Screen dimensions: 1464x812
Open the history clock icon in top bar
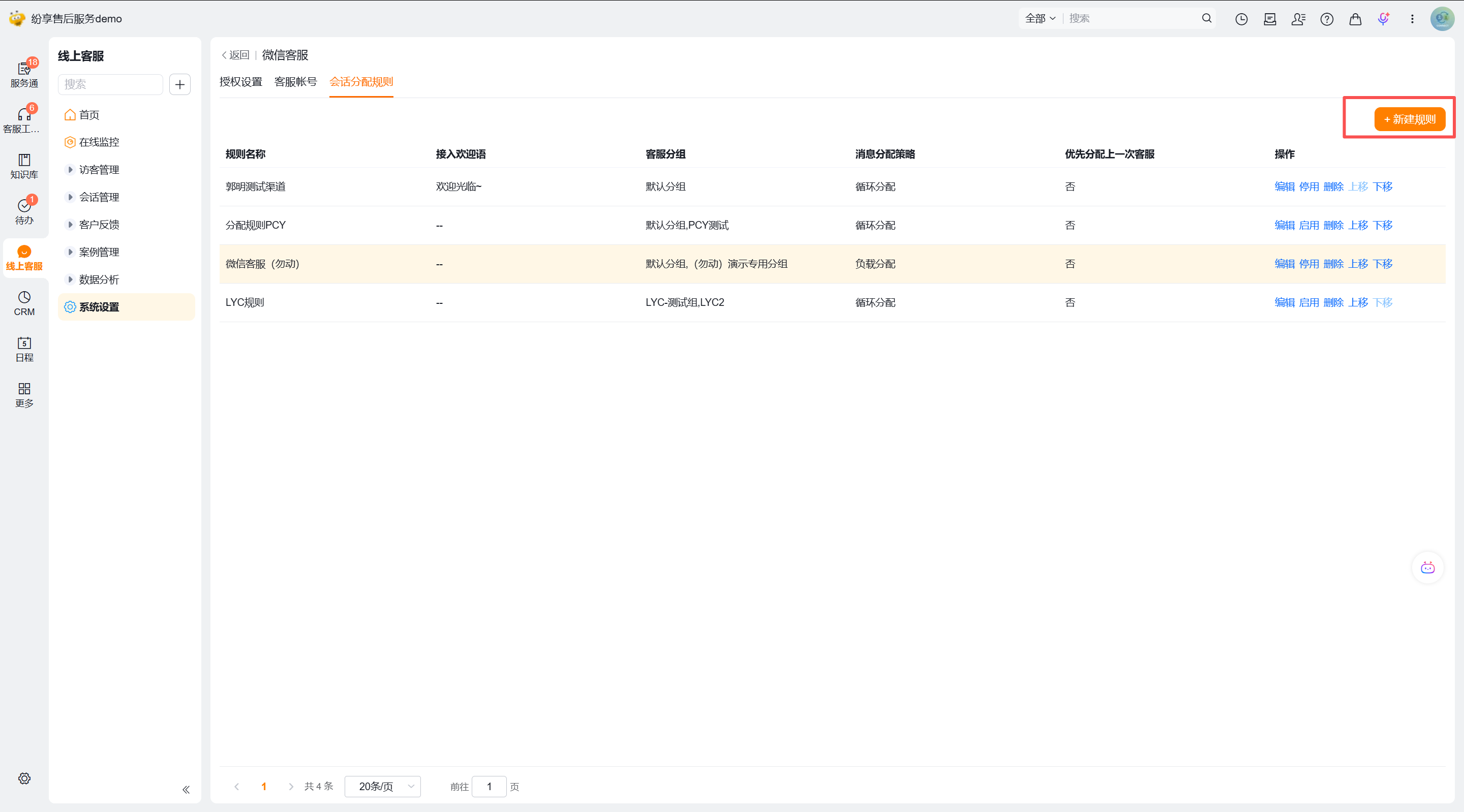pyautogui.click(x=1241, y=19)
